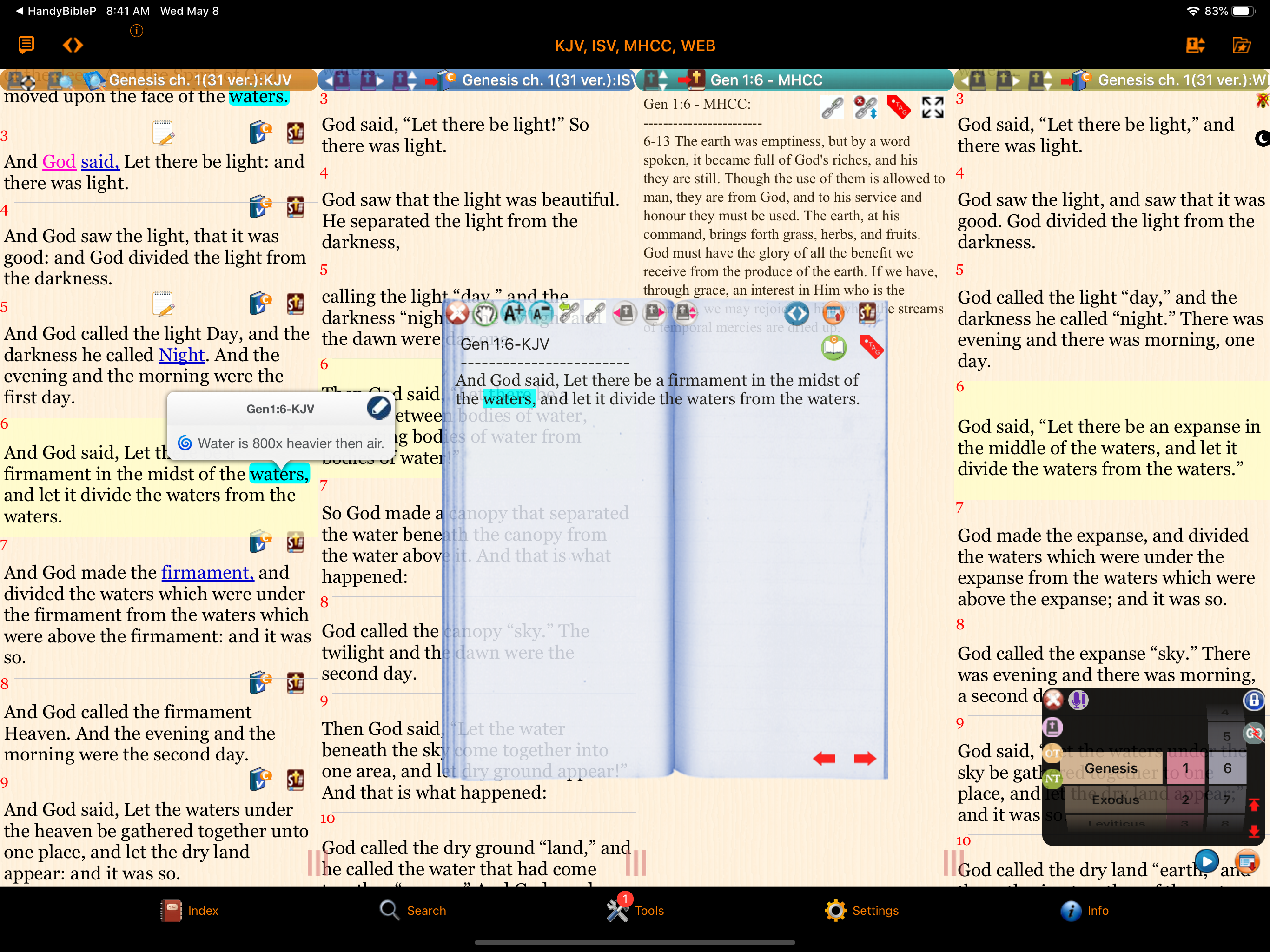
Task: Open the green commentary book icon in popup
Action: [833, 347]
